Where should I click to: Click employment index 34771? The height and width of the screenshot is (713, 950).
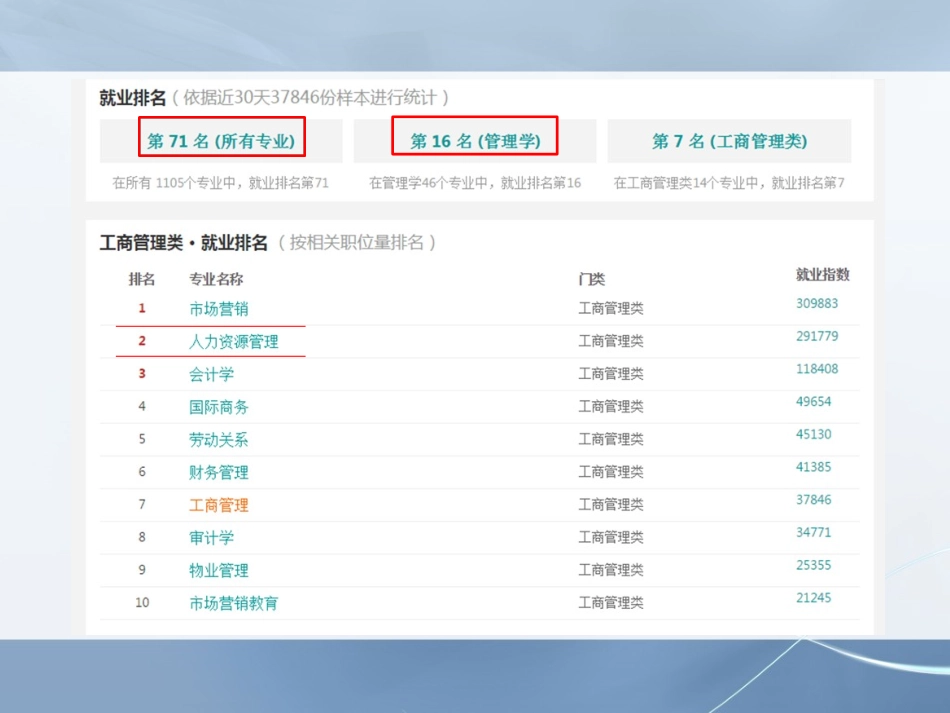coord(813,532)
